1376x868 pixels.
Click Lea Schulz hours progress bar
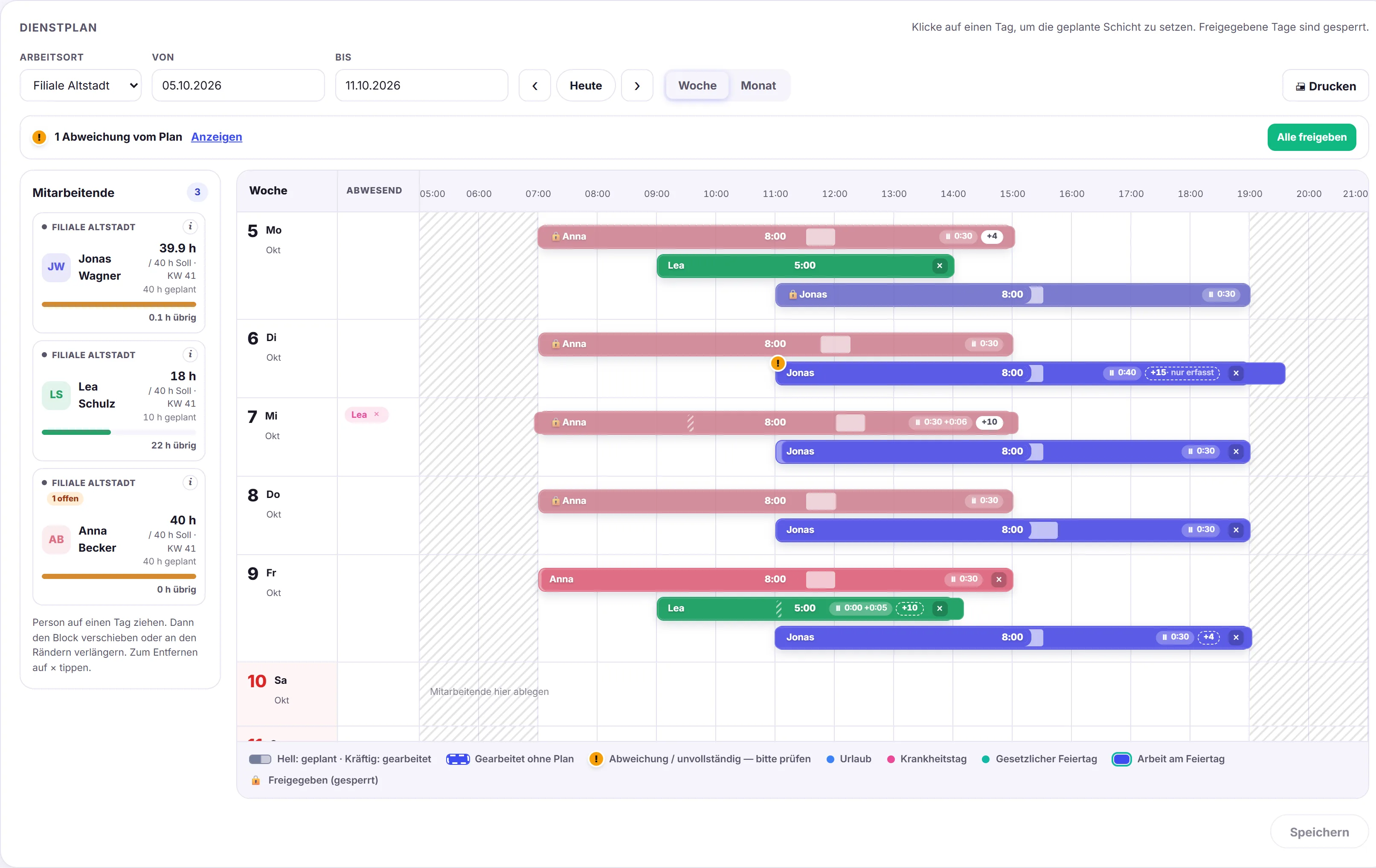119,432
